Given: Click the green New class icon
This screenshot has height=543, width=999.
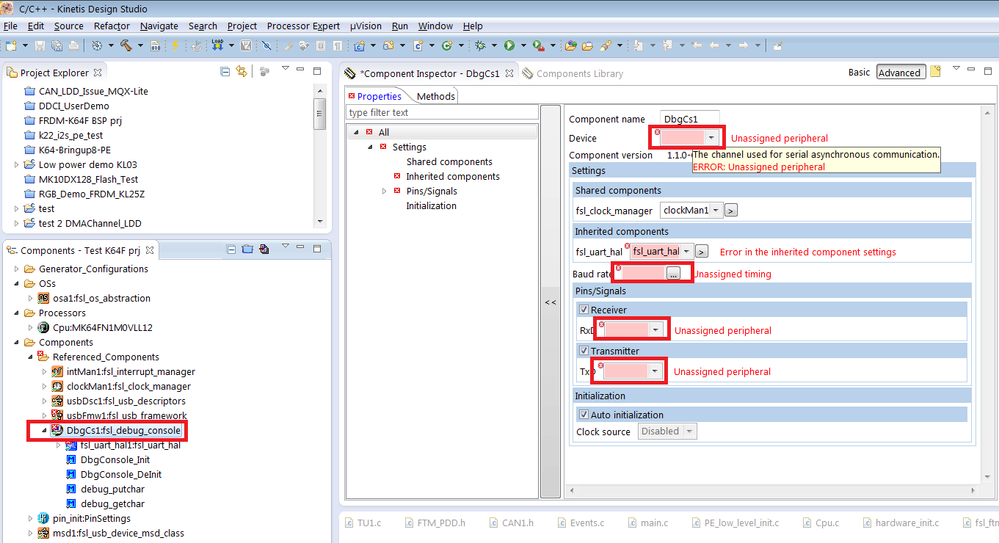Looking at the screenshot, I should 447,46.
